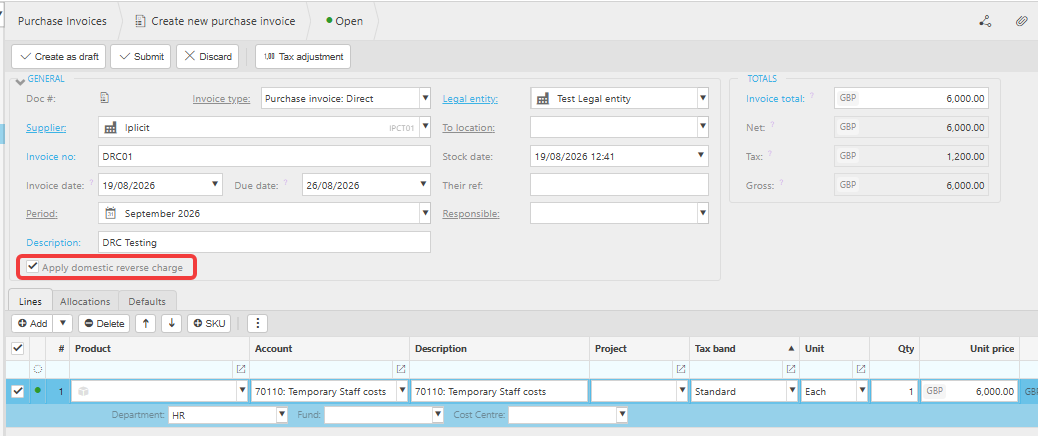The image size is (1038, 436).
Task: Click the Legal entity building icon
Action: point(543,99)
